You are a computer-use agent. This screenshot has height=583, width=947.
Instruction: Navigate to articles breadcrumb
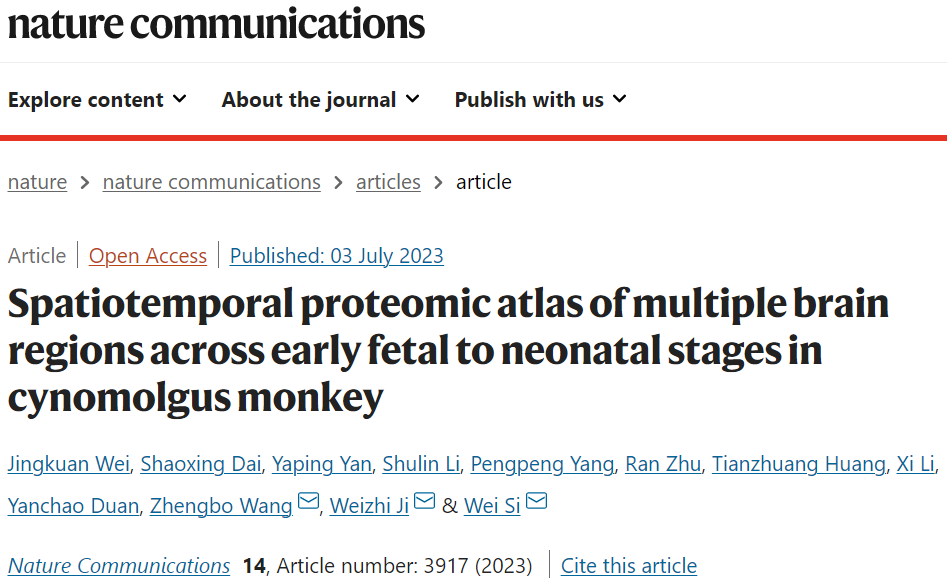pyautogui.click(x=388, y=182)
